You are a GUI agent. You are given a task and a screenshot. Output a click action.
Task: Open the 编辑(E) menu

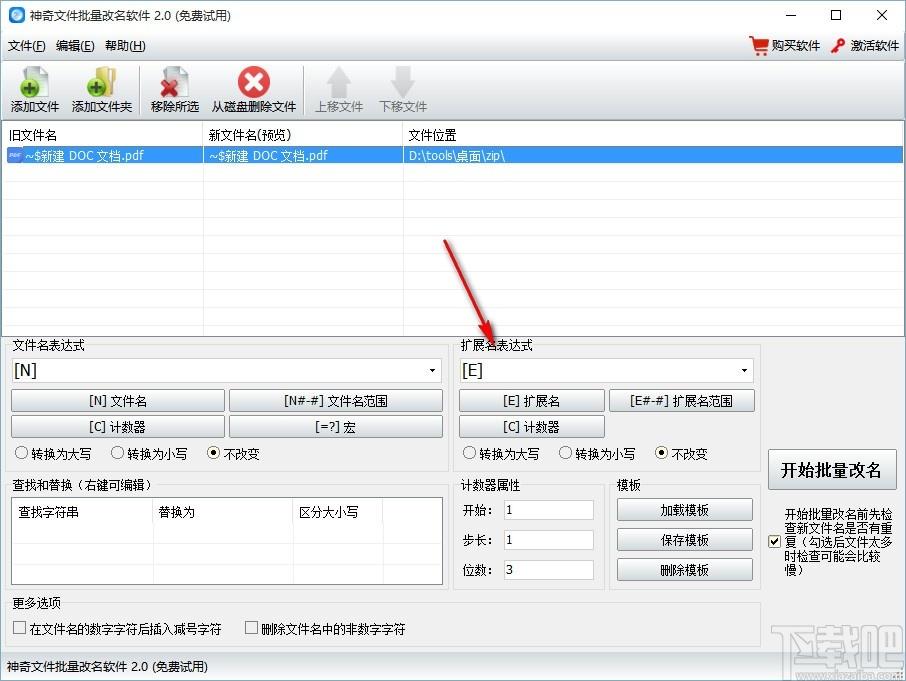(x=75, y=46)
